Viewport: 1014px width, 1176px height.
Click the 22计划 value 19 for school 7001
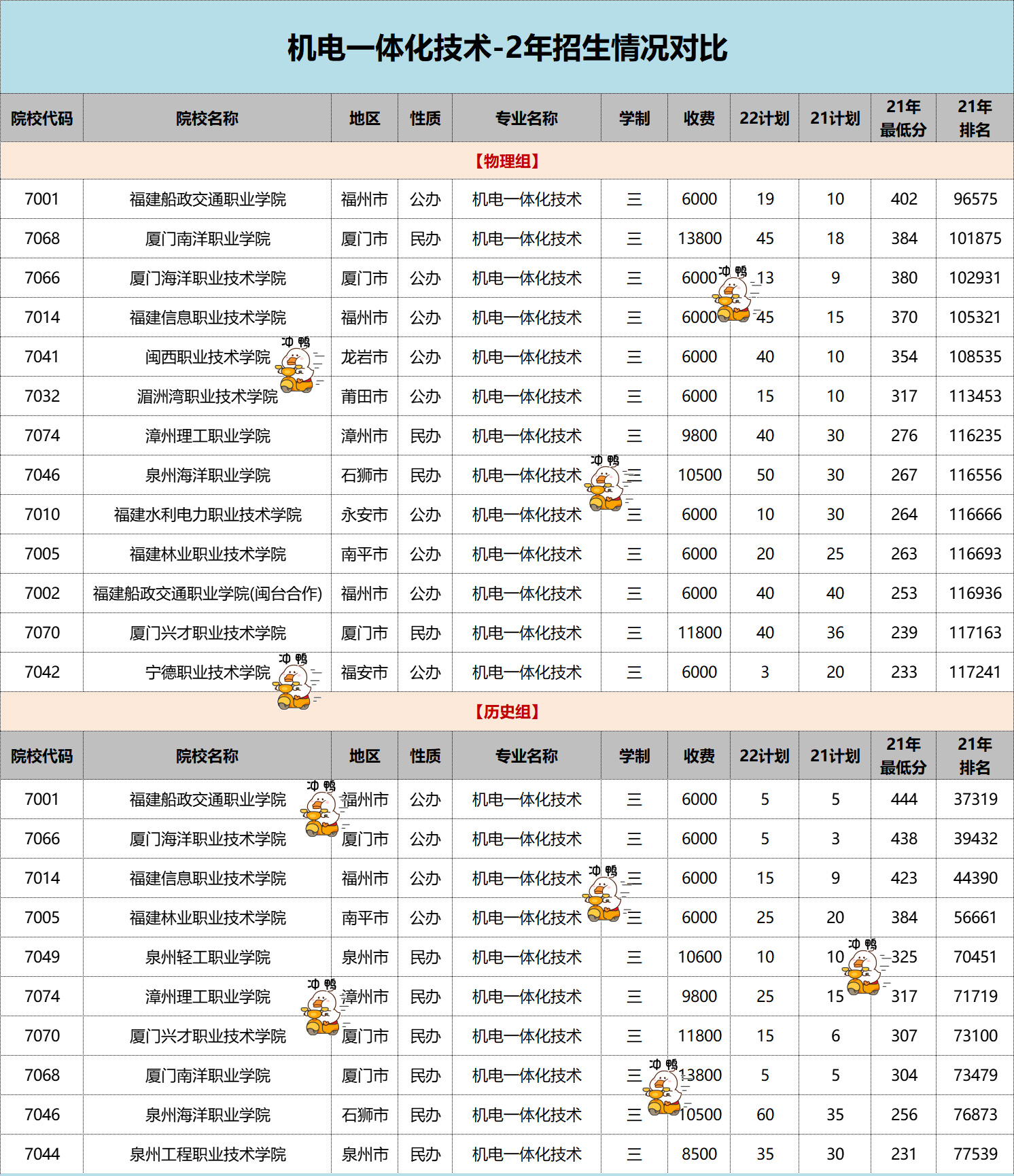pos(765,199)
